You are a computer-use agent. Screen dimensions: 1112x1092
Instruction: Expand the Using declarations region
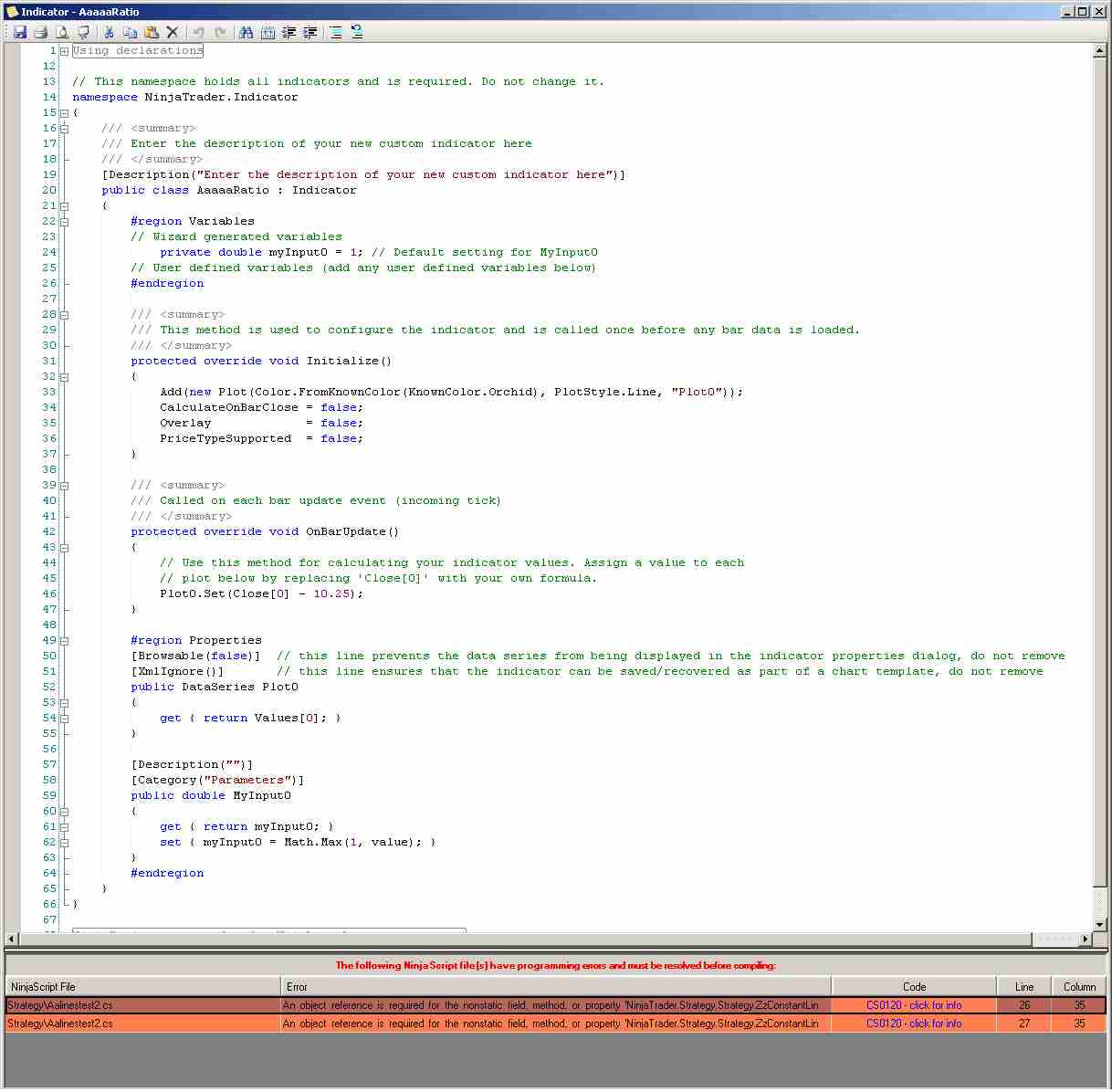pos(64,51)
